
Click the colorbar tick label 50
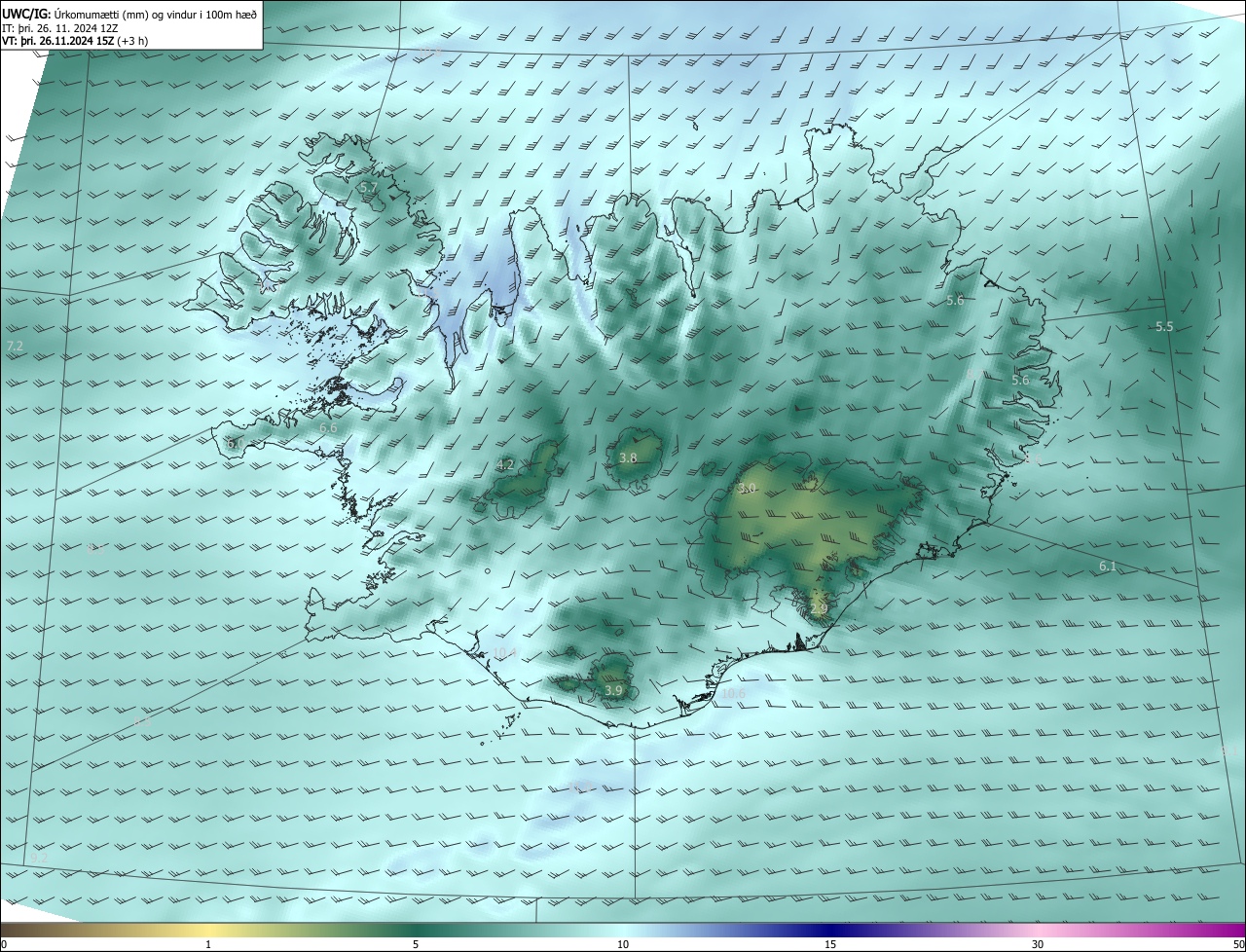coord(1238,944)
